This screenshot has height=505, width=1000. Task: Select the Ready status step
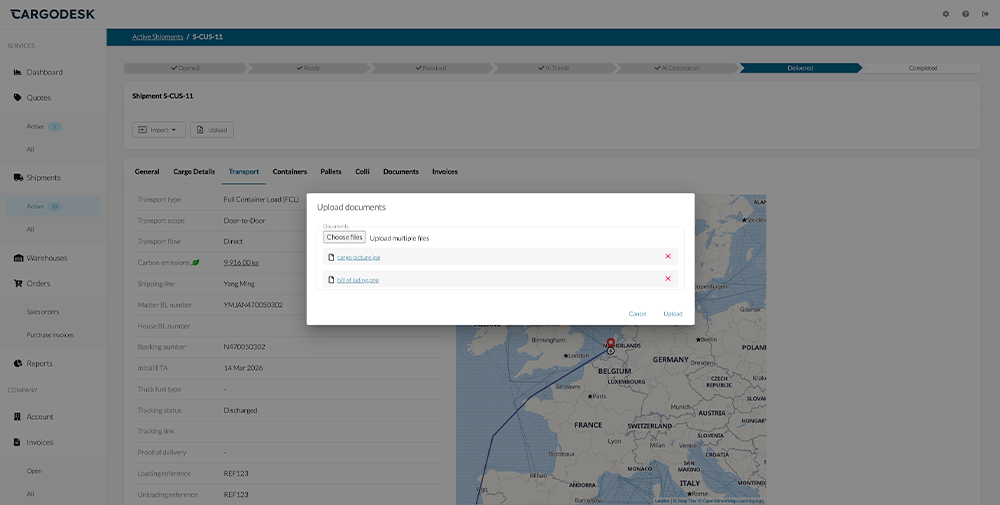pyautogui.click(x=308, y=68)
